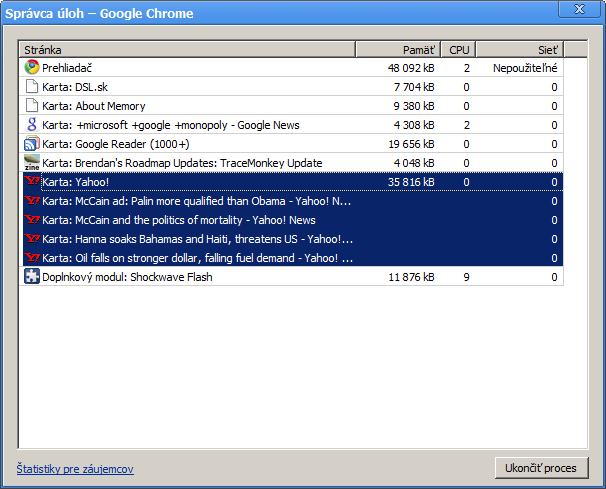Select the +microsoft +google +monopoly Google News row
The width and height of the screenshot is (606, 489).
(293, 124)
